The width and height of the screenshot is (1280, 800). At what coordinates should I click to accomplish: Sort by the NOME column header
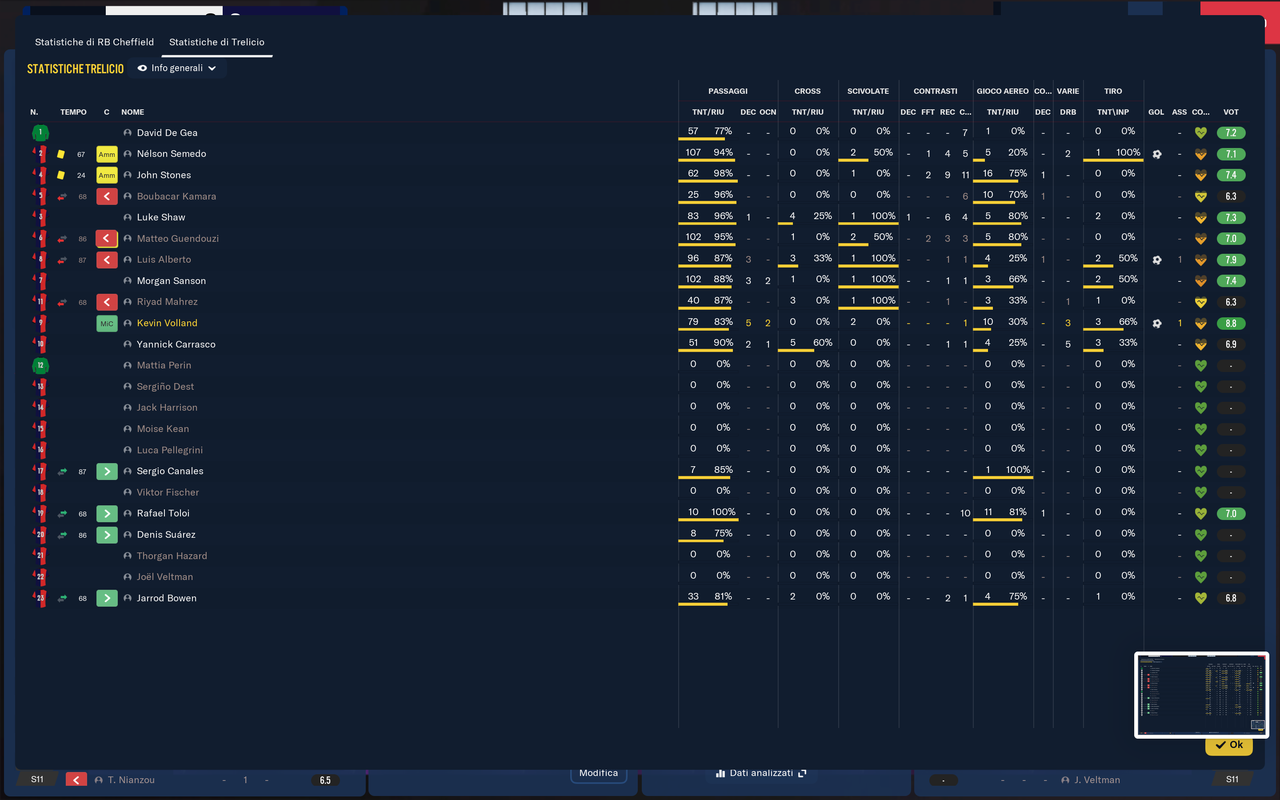(x=133, y=112)
